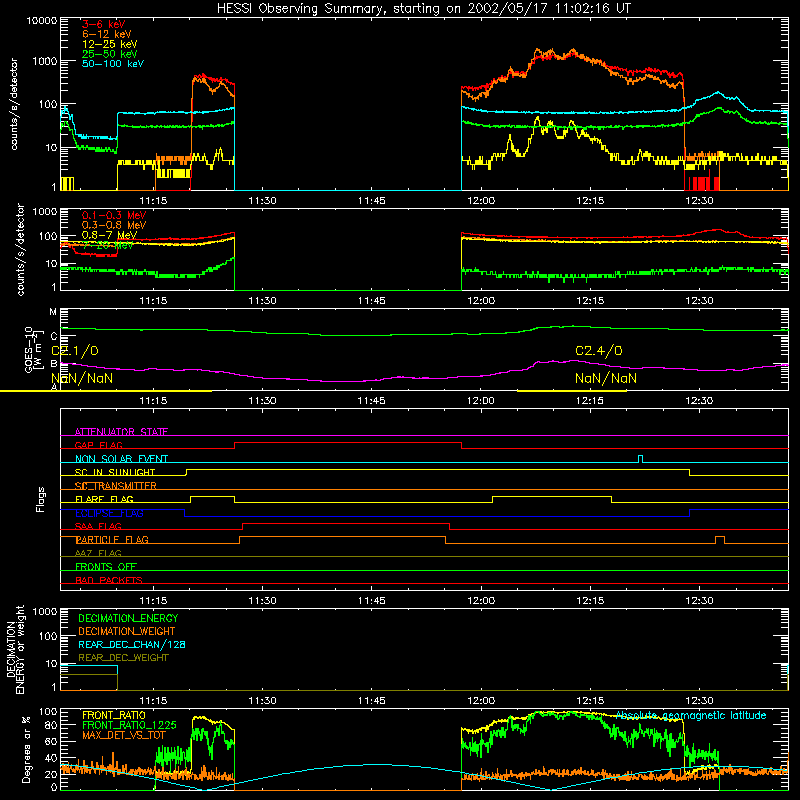Click the yellow flare bar under GOES near 12:10
Screen dimensions: 800x800
pyautogui.click(x=571, y=391)
